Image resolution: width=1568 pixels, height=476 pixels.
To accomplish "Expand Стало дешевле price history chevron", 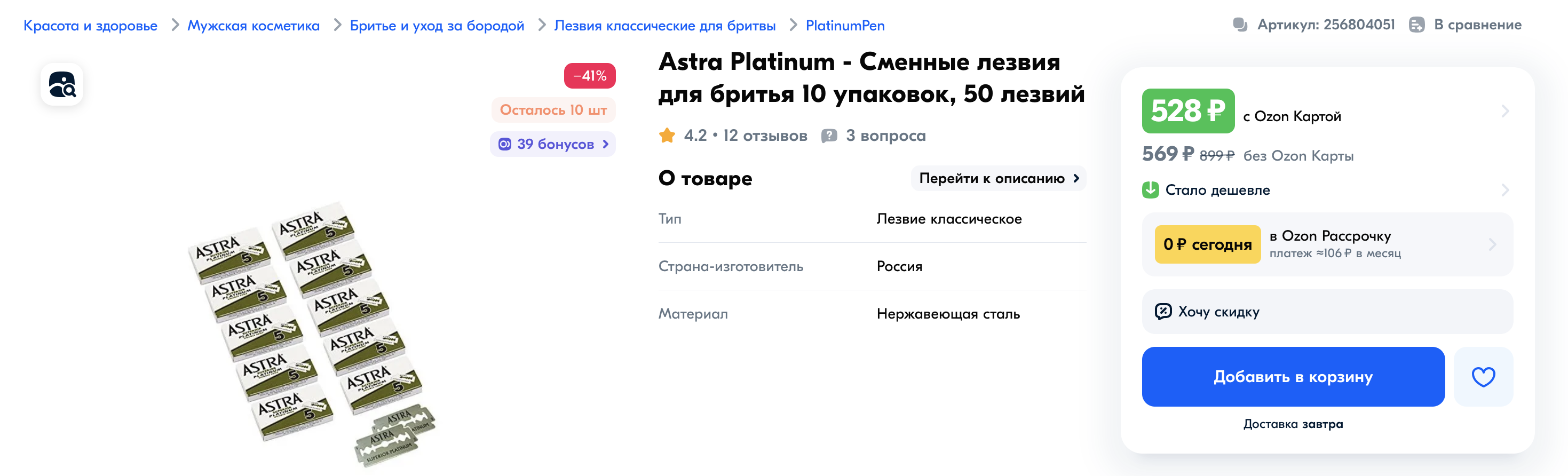I will [x=1504, y=191].
